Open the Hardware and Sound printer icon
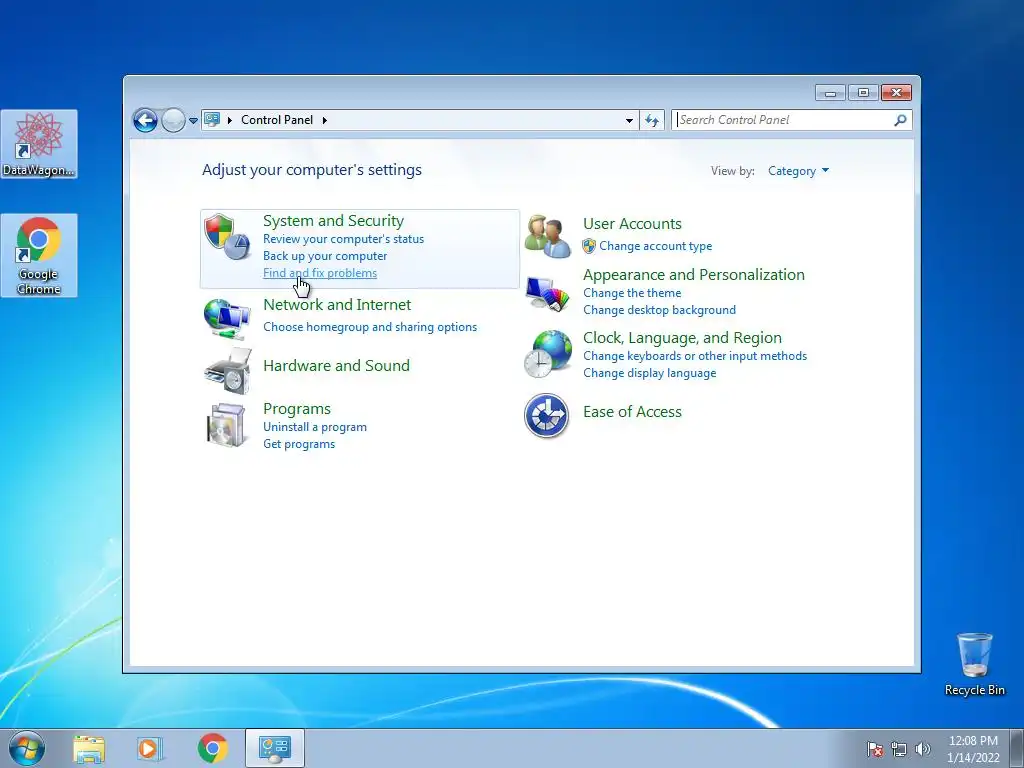 228,370
